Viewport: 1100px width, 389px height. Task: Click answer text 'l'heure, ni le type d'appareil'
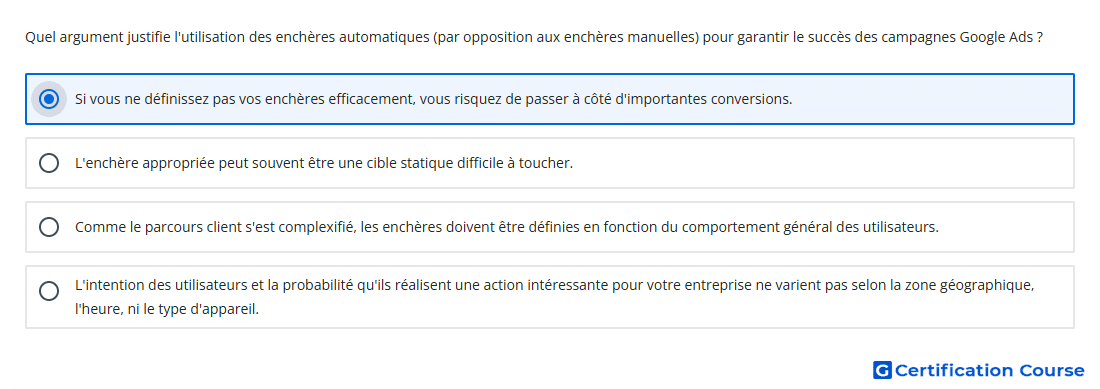(167, 308)
